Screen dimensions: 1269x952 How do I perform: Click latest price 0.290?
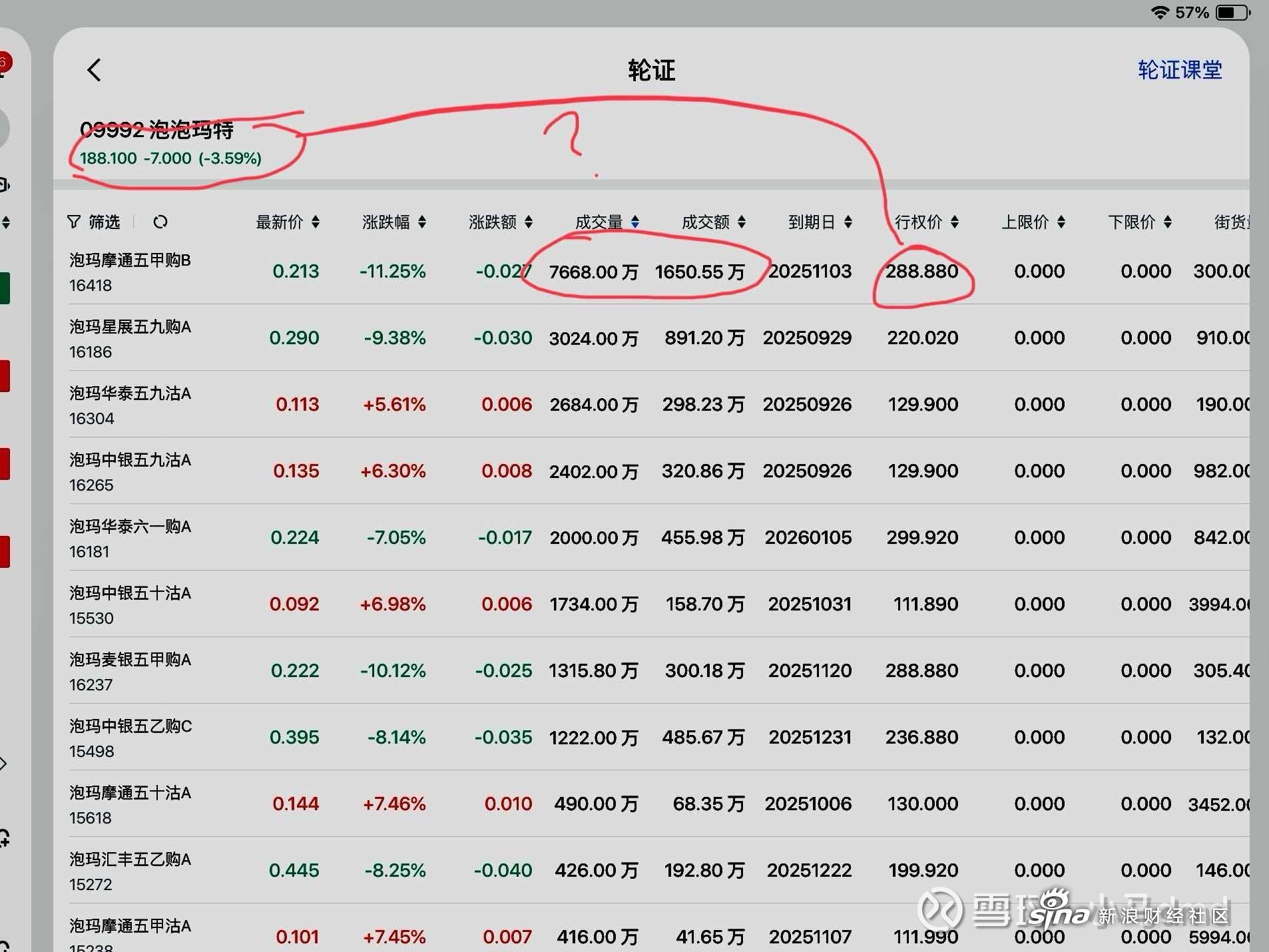tap(294, 338)
